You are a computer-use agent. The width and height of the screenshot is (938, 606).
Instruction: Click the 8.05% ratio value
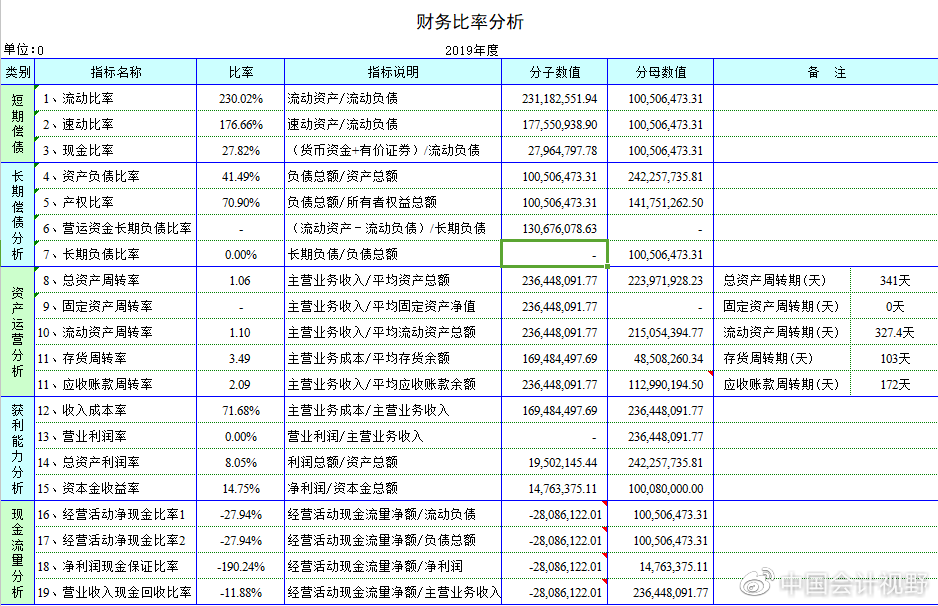pyautogui.click(x=240, y=462)
